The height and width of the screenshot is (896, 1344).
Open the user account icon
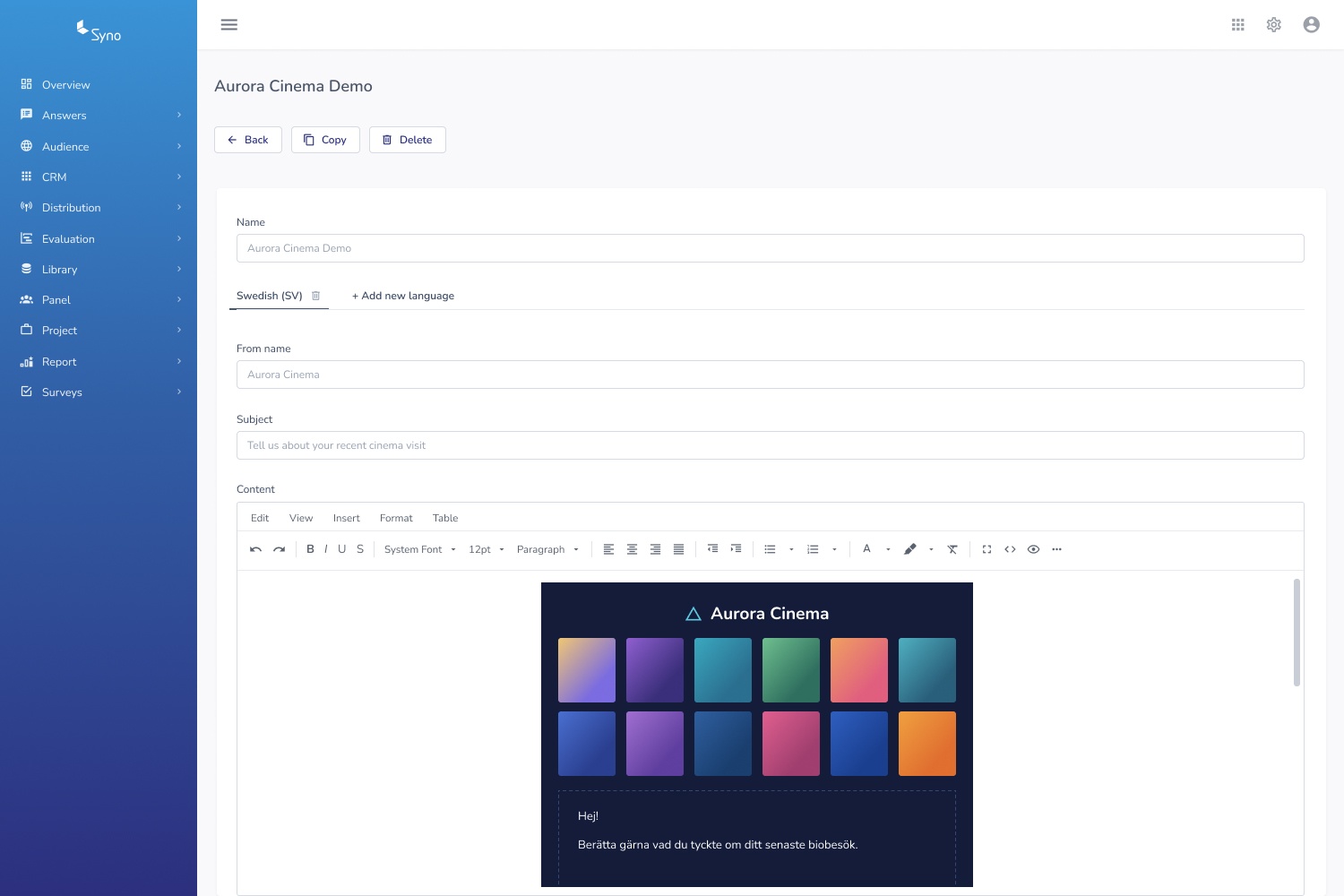point(1312,25)
